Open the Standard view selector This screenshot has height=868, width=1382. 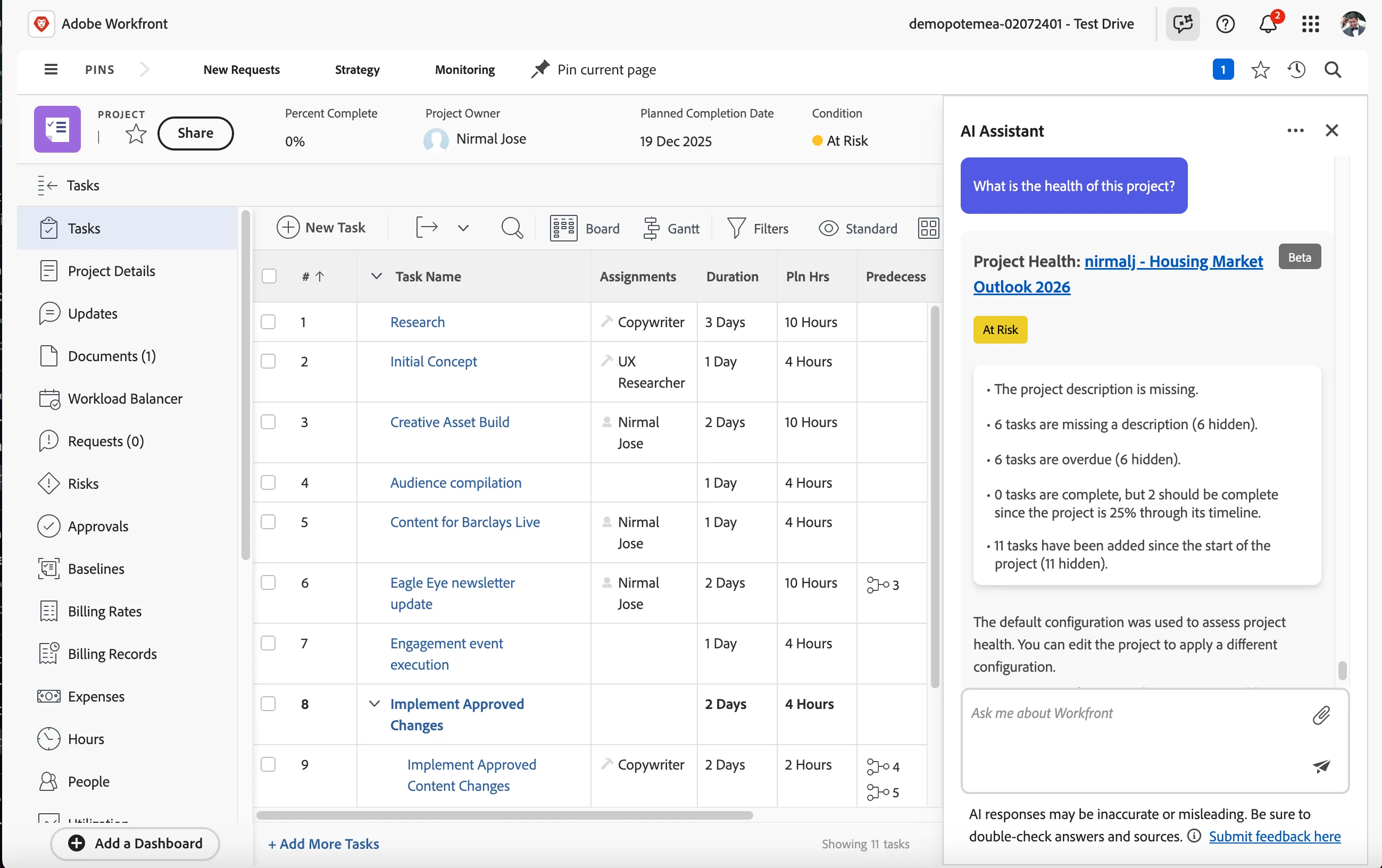pyautogui.click(x=857, y=228)
